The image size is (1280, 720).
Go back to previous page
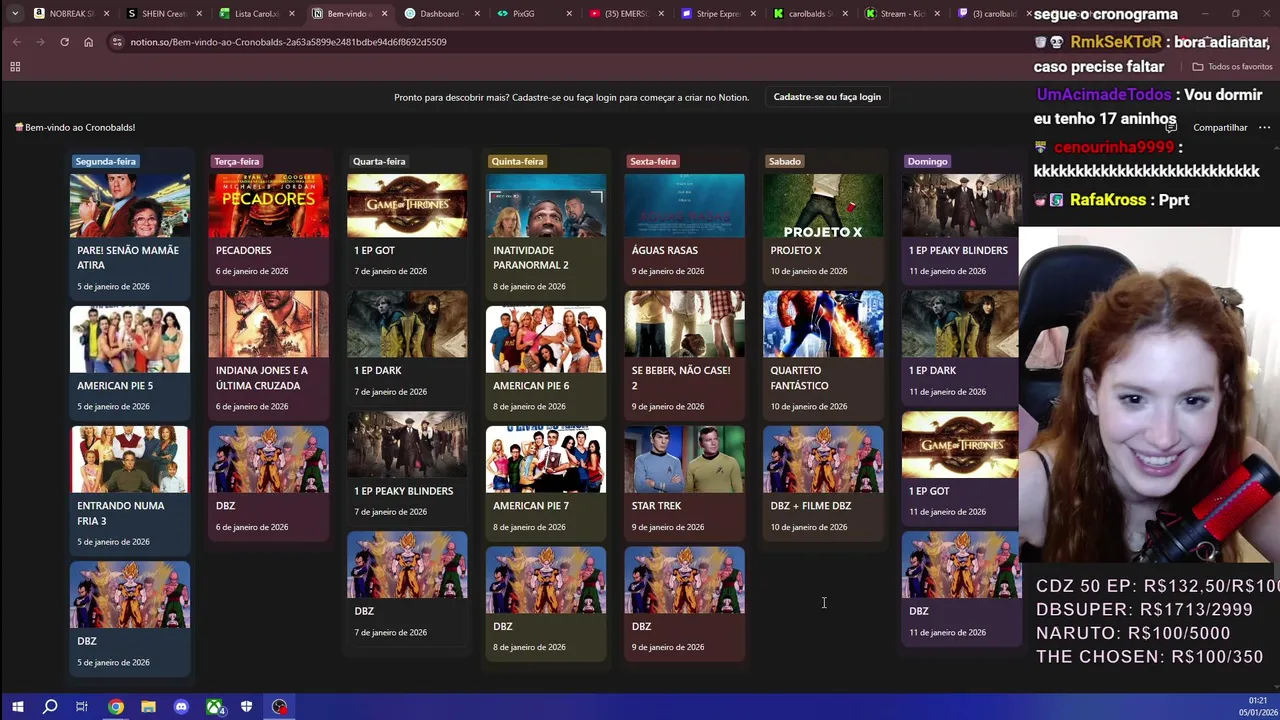(x=16, y=42)
